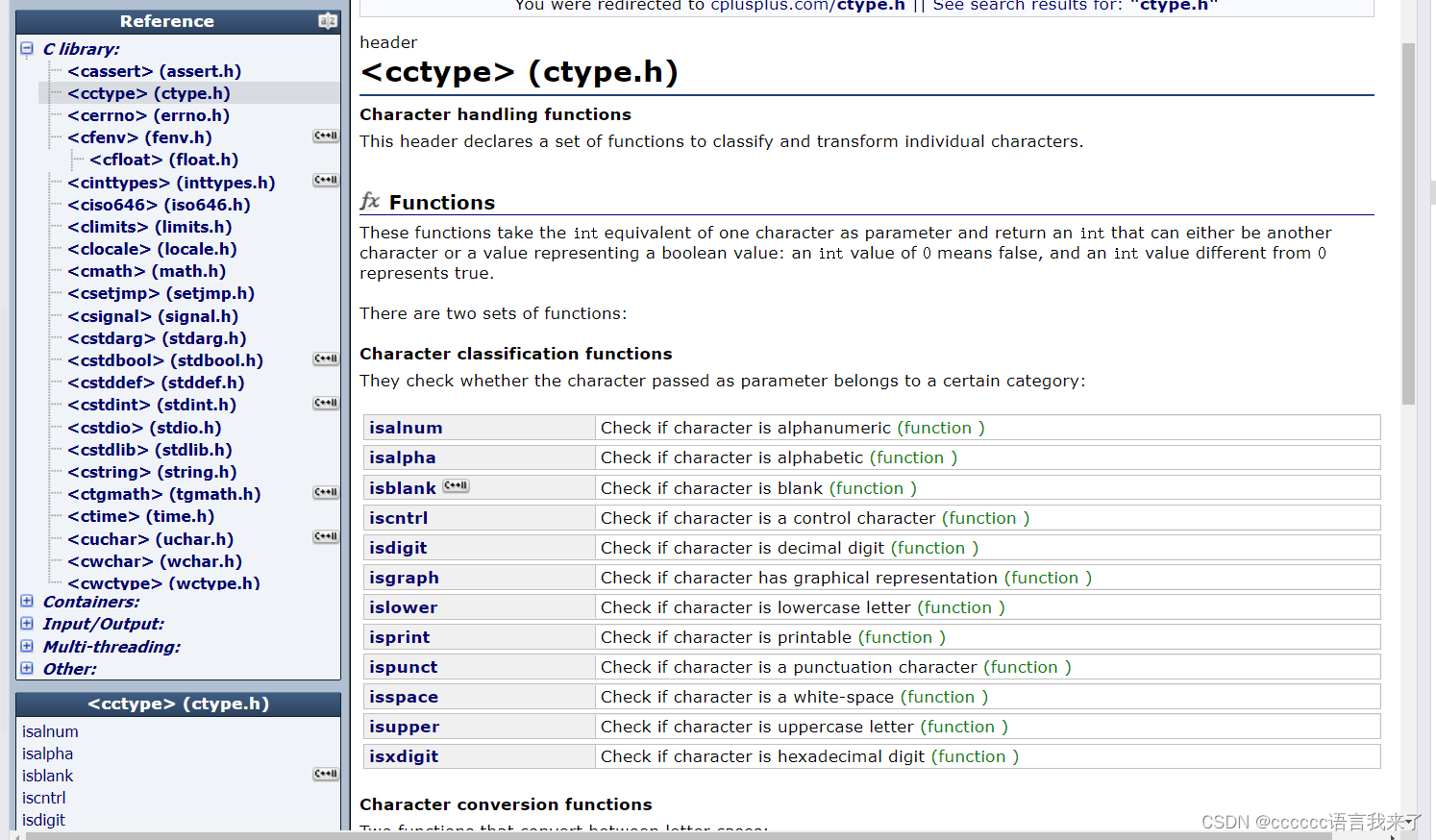Image resolution: width=1436 pixels, height=840 pixels.
Task: Open iscntrl function in the table
Action: 399,518
